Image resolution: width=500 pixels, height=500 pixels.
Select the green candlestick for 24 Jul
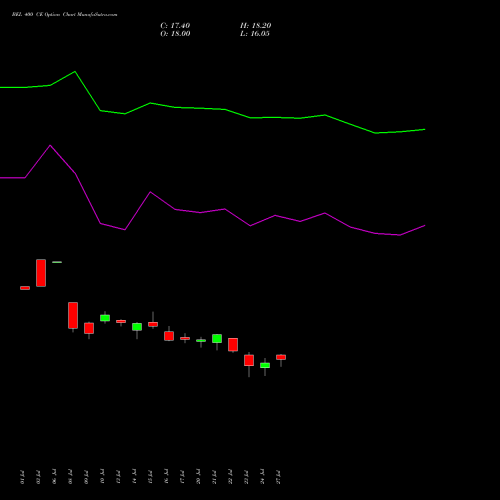(x=265, y=365)
